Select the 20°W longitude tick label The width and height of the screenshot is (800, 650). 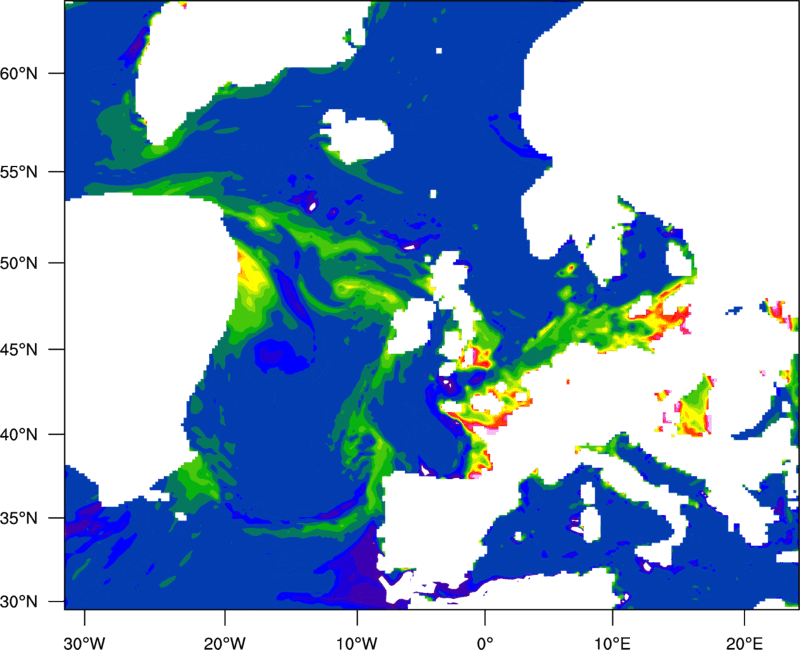click(224, 631)
